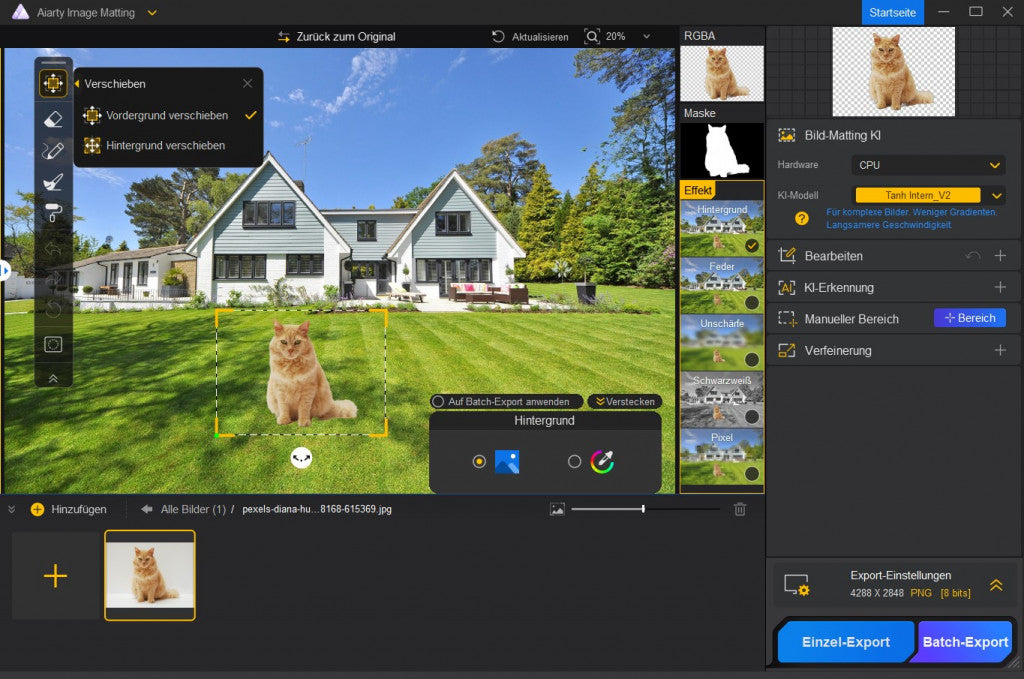The height and width of the screenshot is (679, 1024).
Task: Select color background radio option
Action: [x=574, y=461]
